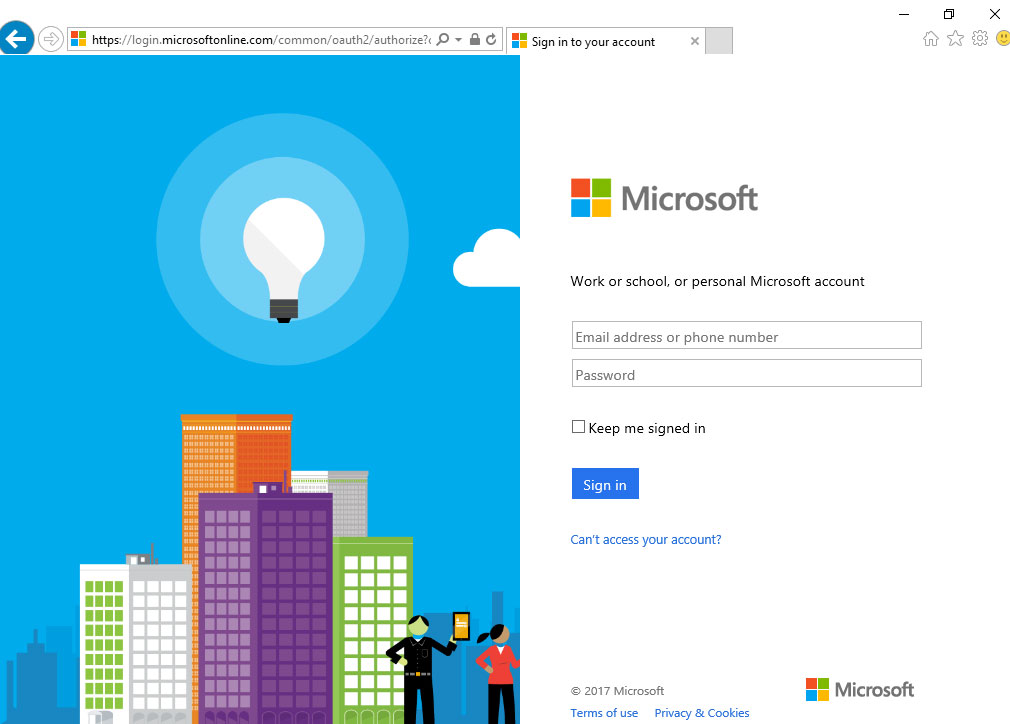Minimize the browser window
This screenshot has width=1010, height=724.
point(904,14)
